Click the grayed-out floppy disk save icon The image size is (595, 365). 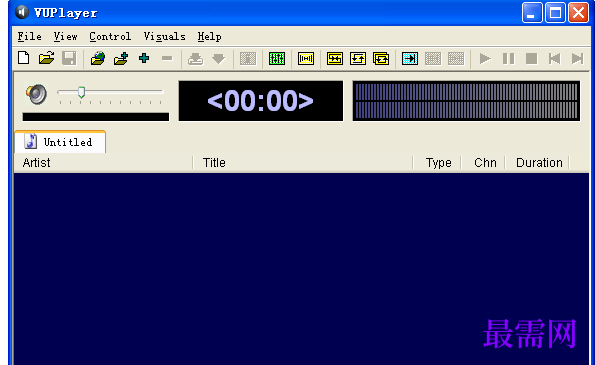69,58
